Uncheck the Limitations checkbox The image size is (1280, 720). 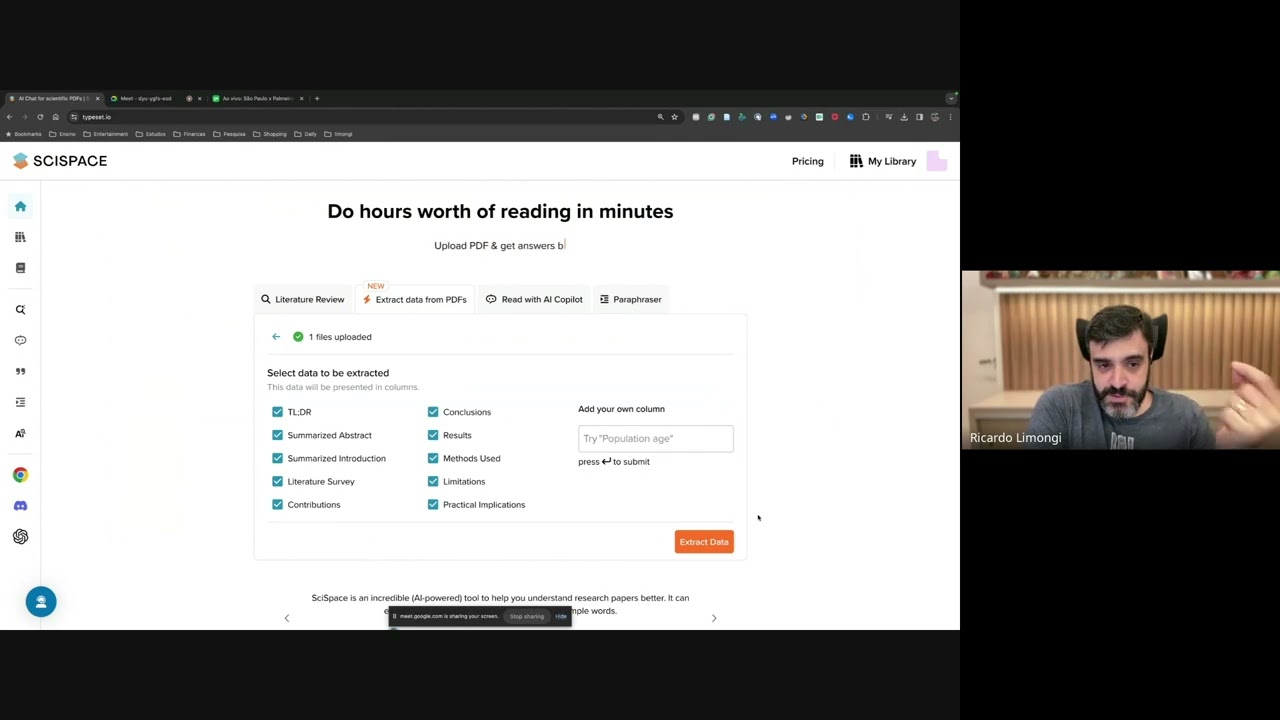pos(433,481)
